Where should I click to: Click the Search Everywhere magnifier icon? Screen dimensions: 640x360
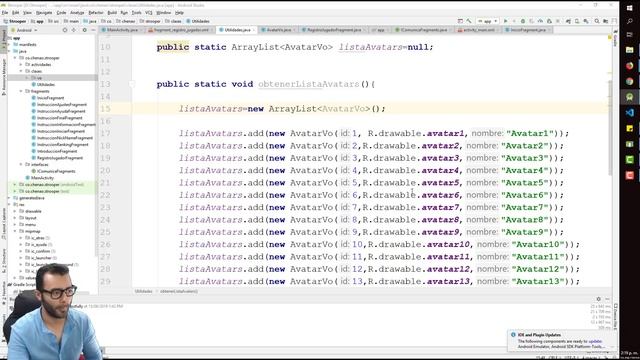click(597, 21)
